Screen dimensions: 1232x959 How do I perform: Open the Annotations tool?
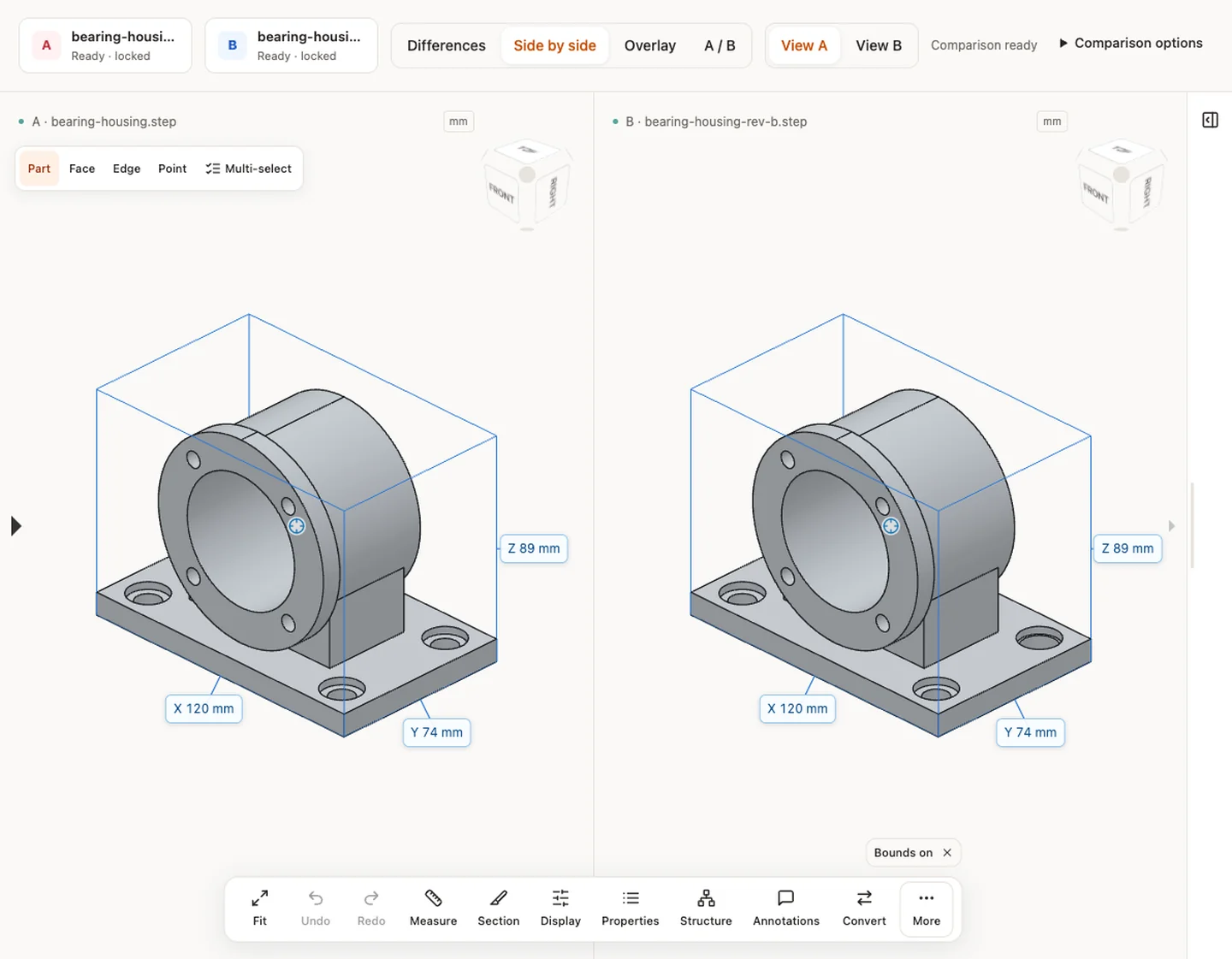(x=786, y=909)
